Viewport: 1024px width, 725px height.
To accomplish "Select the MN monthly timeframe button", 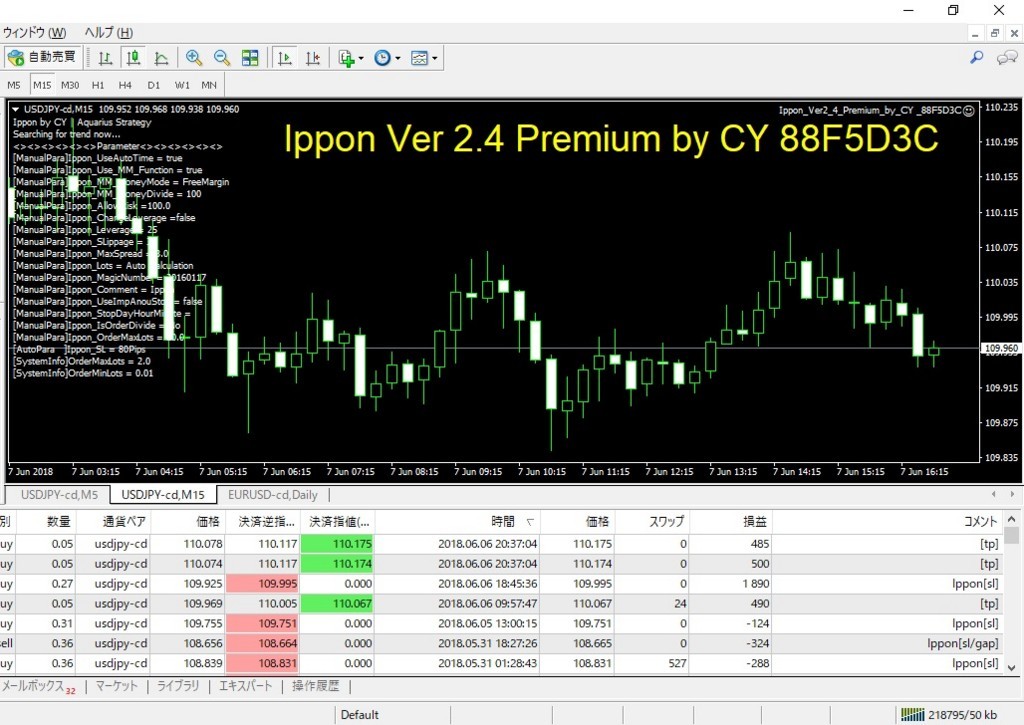I will [x=208, y=85].
